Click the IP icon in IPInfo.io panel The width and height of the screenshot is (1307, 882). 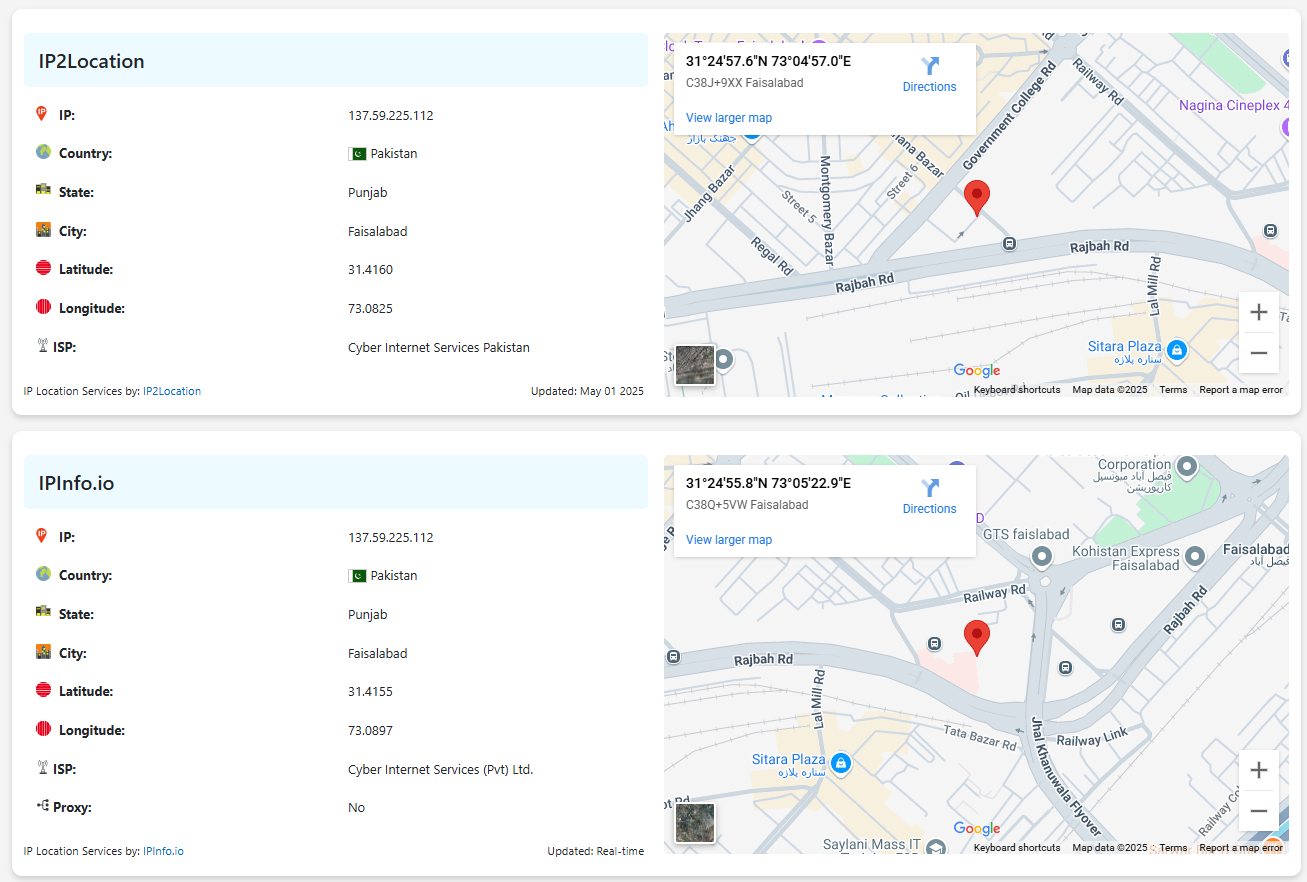(x=42, y=536)
